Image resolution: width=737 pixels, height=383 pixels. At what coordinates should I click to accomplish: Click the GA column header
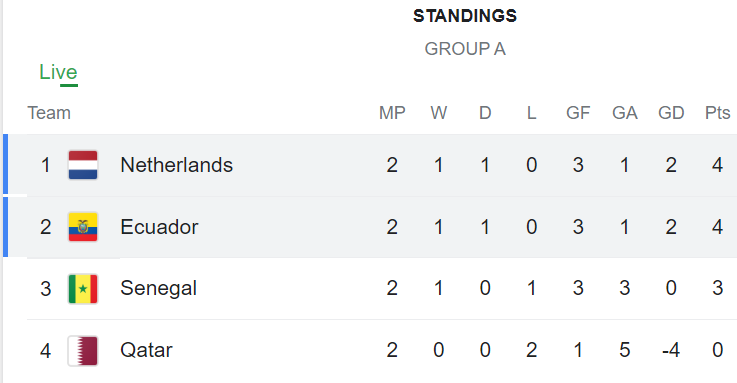(625, 113)
